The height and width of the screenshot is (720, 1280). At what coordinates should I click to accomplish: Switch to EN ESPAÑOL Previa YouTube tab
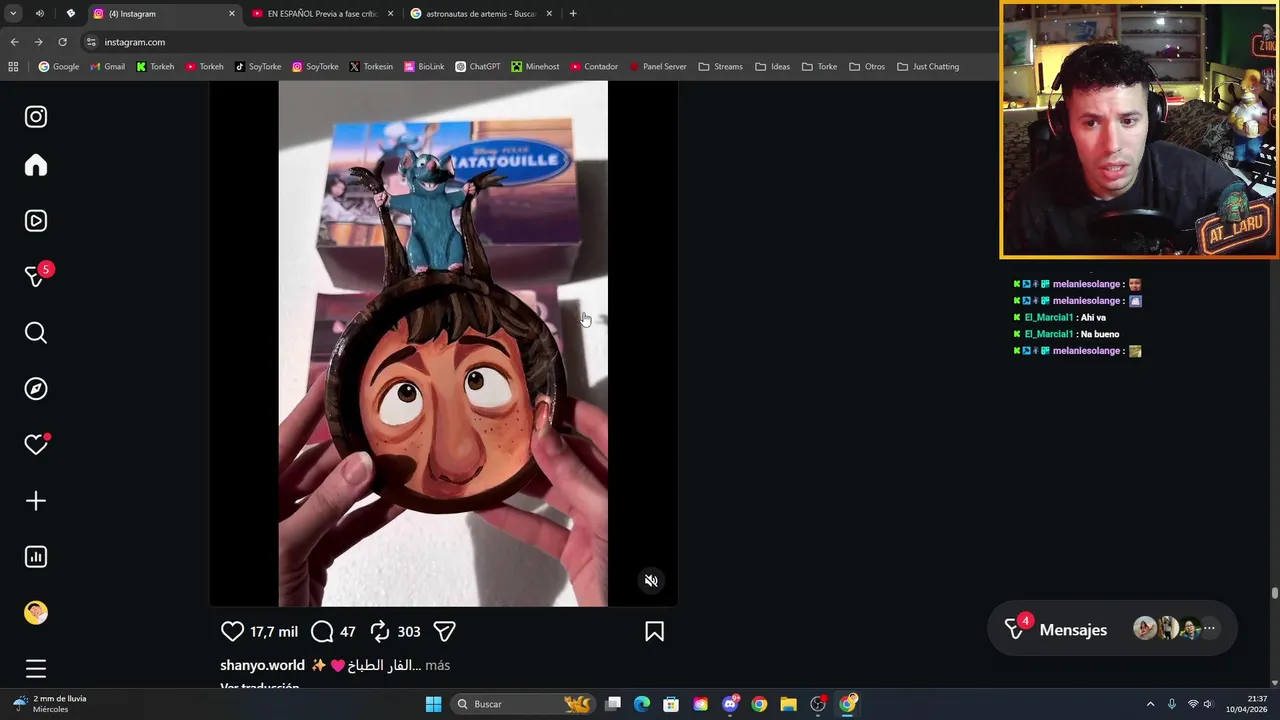[321, 14]
